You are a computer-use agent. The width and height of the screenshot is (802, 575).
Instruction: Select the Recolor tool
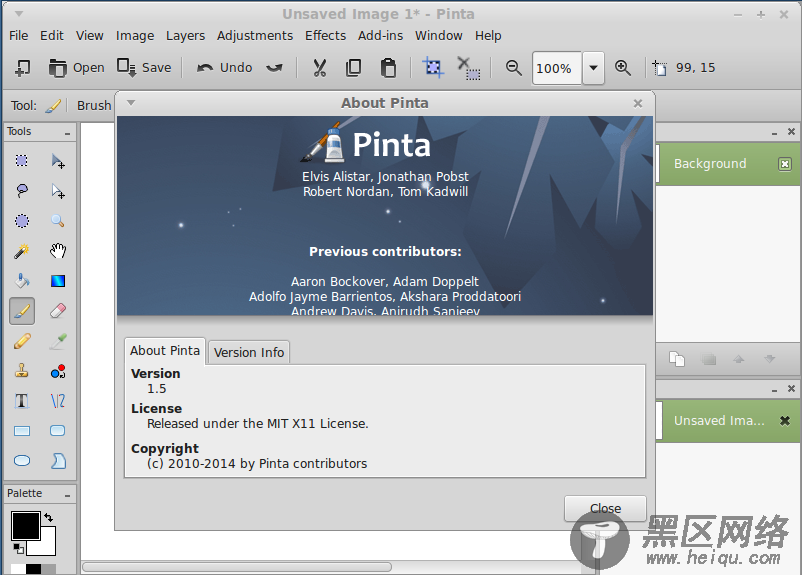pyautogui.click(x=58, y=371)
